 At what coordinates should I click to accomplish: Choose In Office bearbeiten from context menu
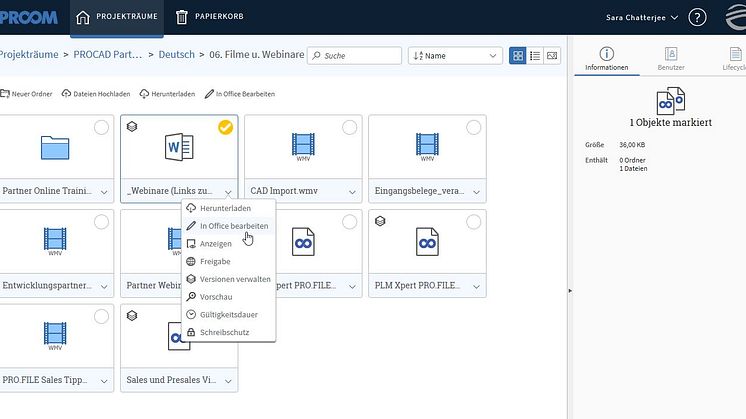pos(228,226)
